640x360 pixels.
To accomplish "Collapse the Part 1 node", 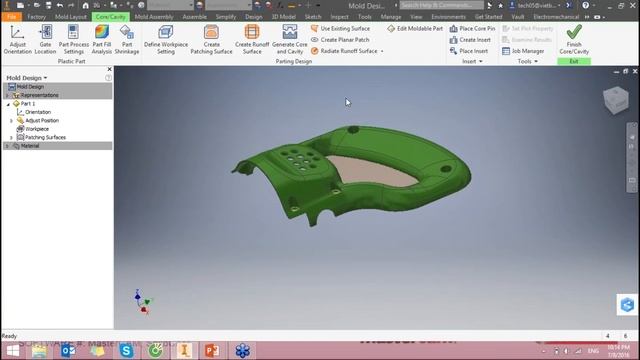I will pos(8,104).
